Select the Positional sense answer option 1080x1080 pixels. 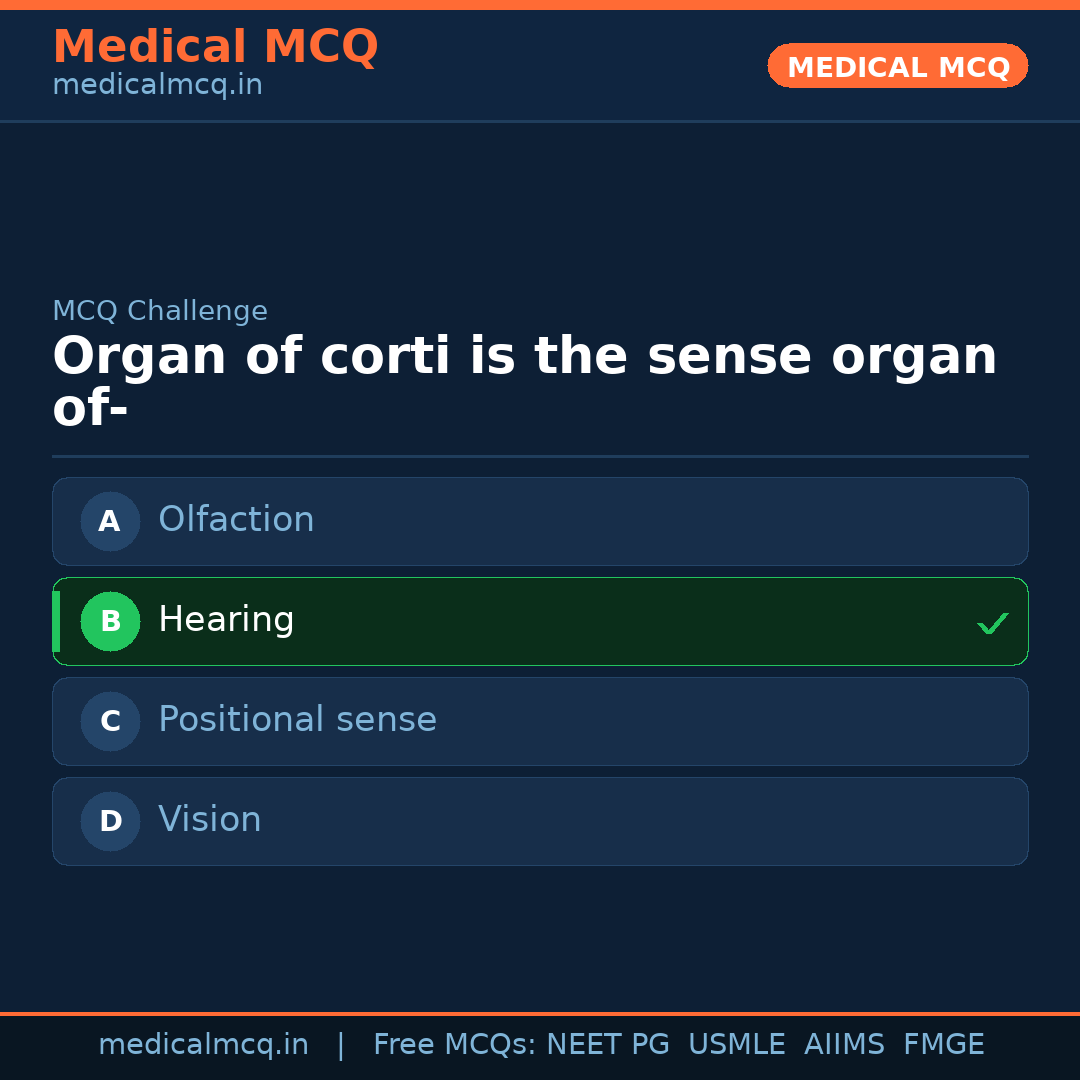click(x=540, y=721)
